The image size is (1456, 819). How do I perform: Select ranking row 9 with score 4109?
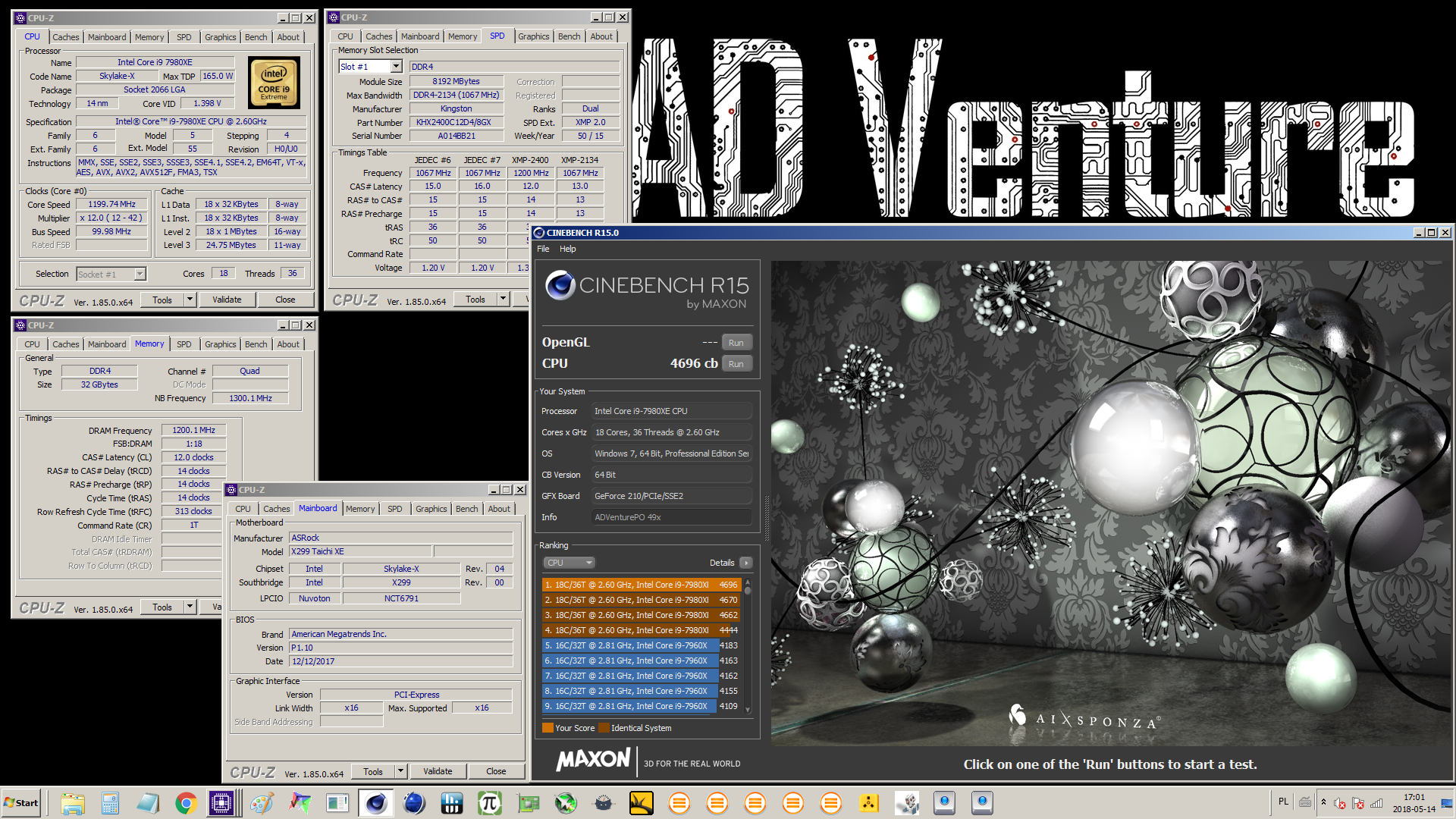coord(641,706)
